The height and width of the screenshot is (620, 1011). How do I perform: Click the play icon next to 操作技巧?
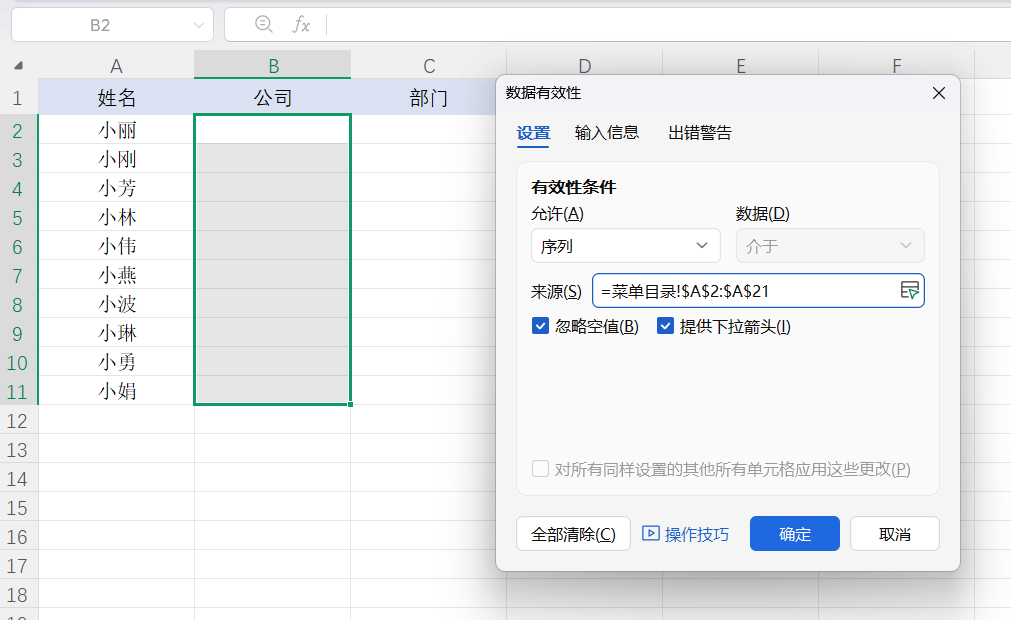coord(655,533)
